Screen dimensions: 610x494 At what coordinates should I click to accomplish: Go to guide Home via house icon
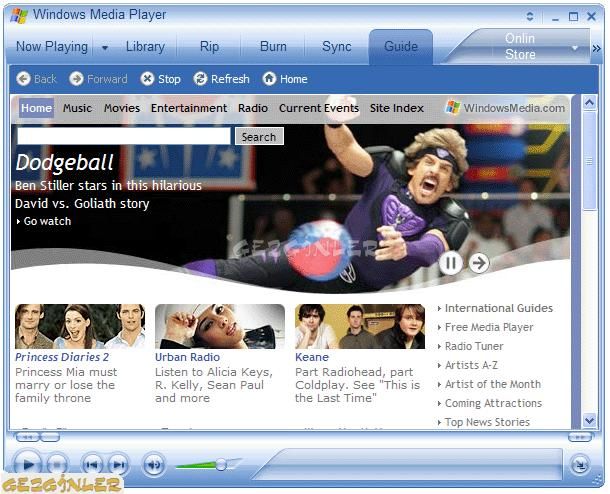pos(269,79)
